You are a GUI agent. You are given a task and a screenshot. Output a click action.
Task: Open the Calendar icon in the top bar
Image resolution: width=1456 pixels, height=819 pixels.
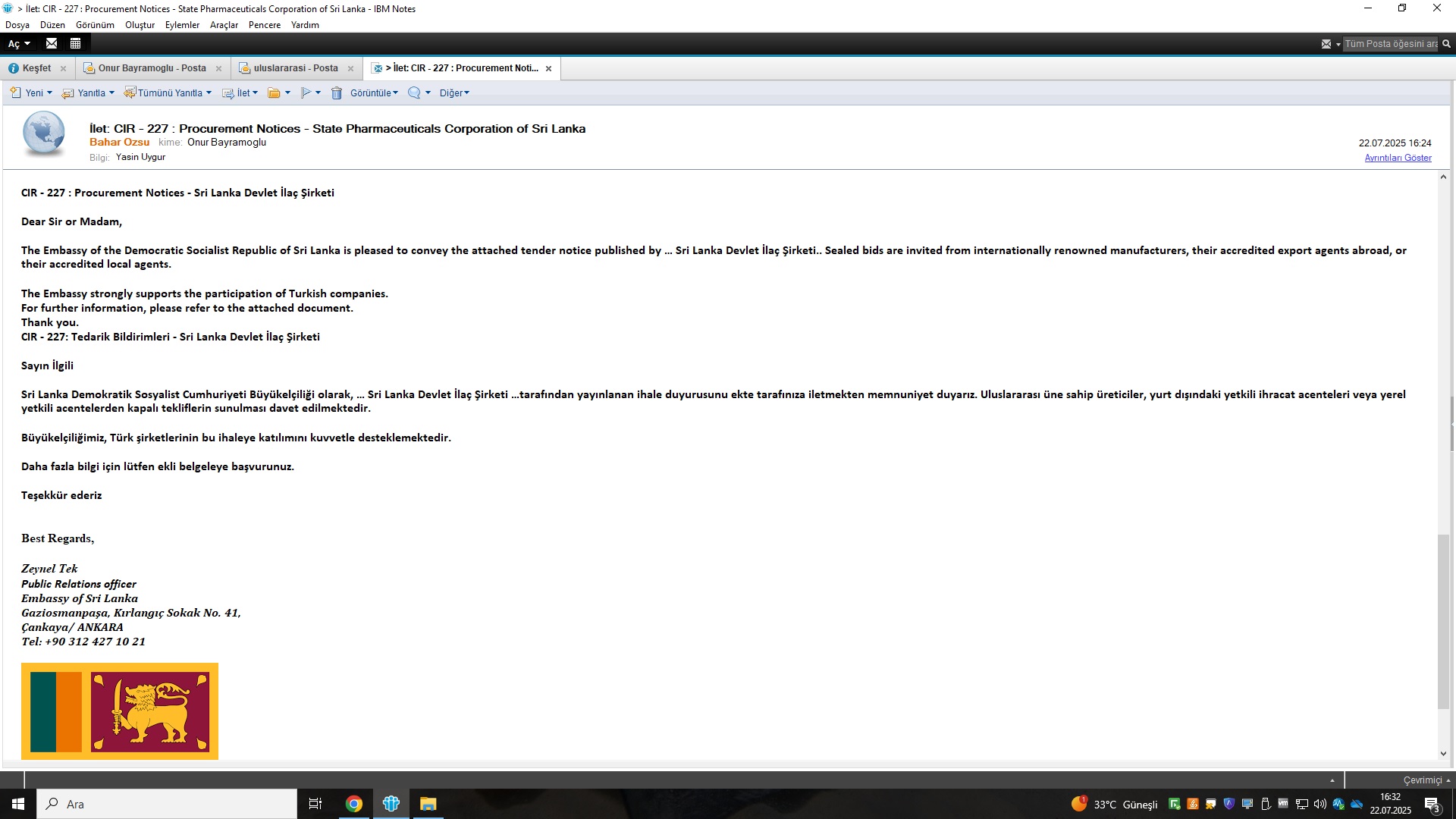coord(75,43)
